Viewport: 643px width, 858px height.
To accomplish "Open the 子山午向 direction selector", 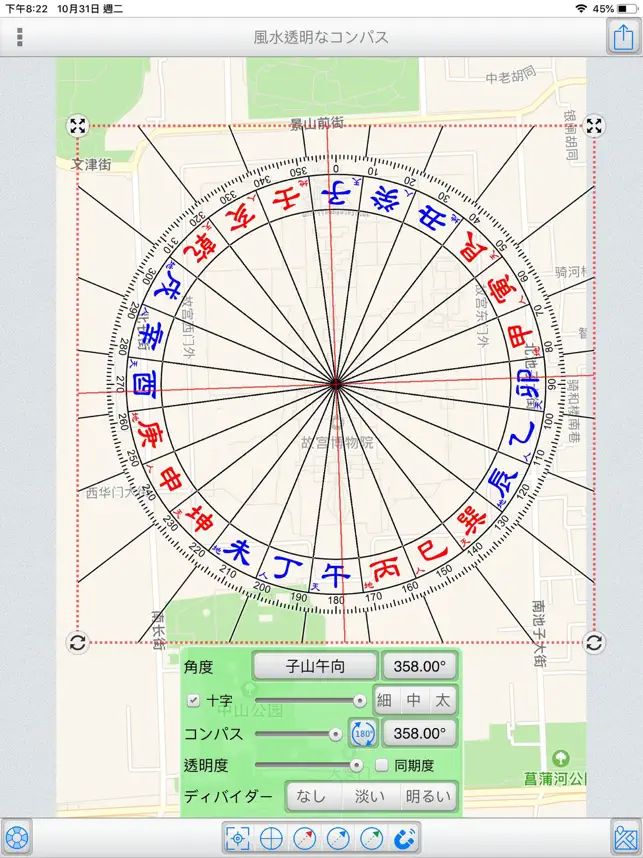I will coord(315,666).
